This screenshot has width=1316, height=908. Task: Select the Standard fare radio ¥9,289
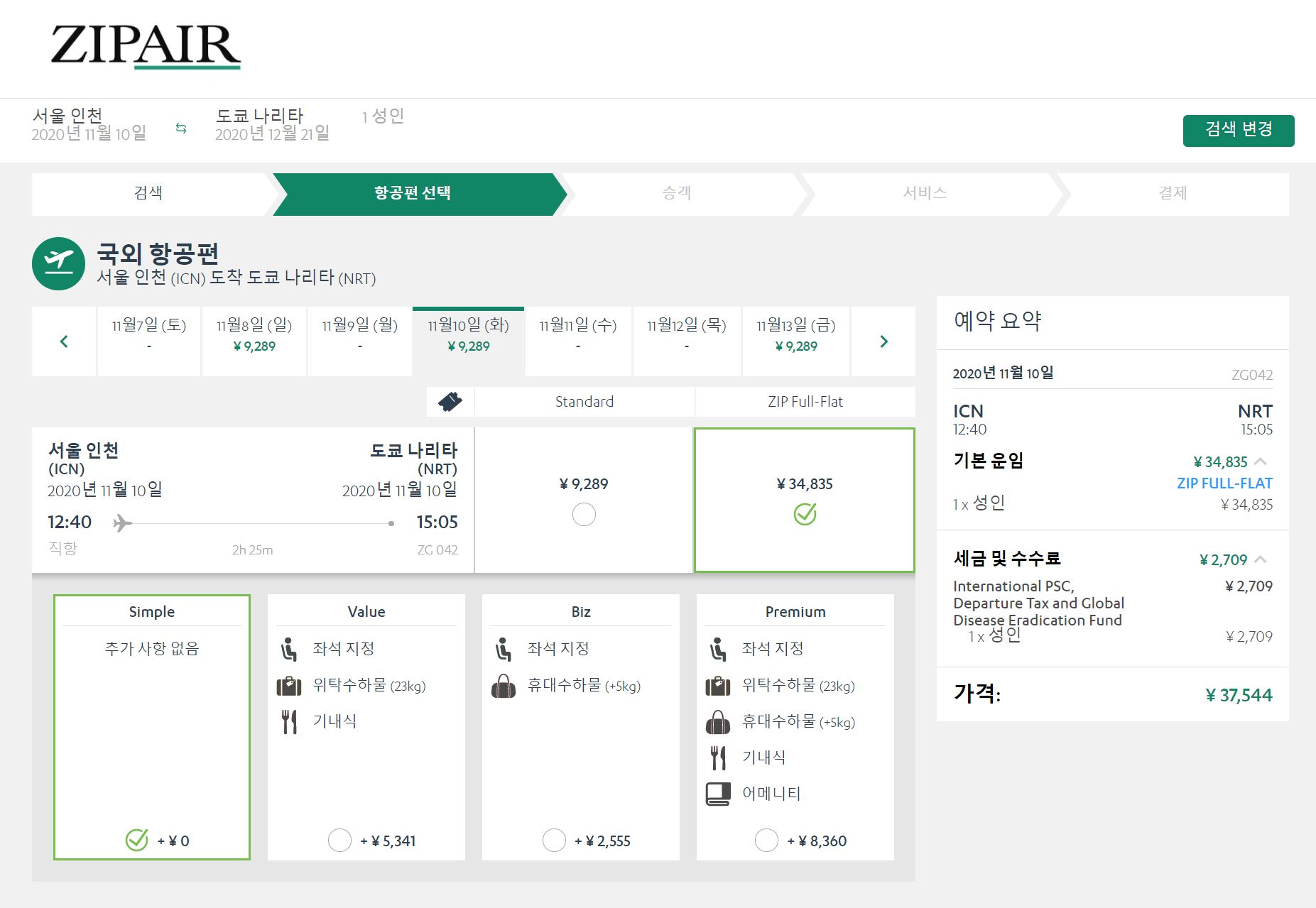tap(584, 514)
